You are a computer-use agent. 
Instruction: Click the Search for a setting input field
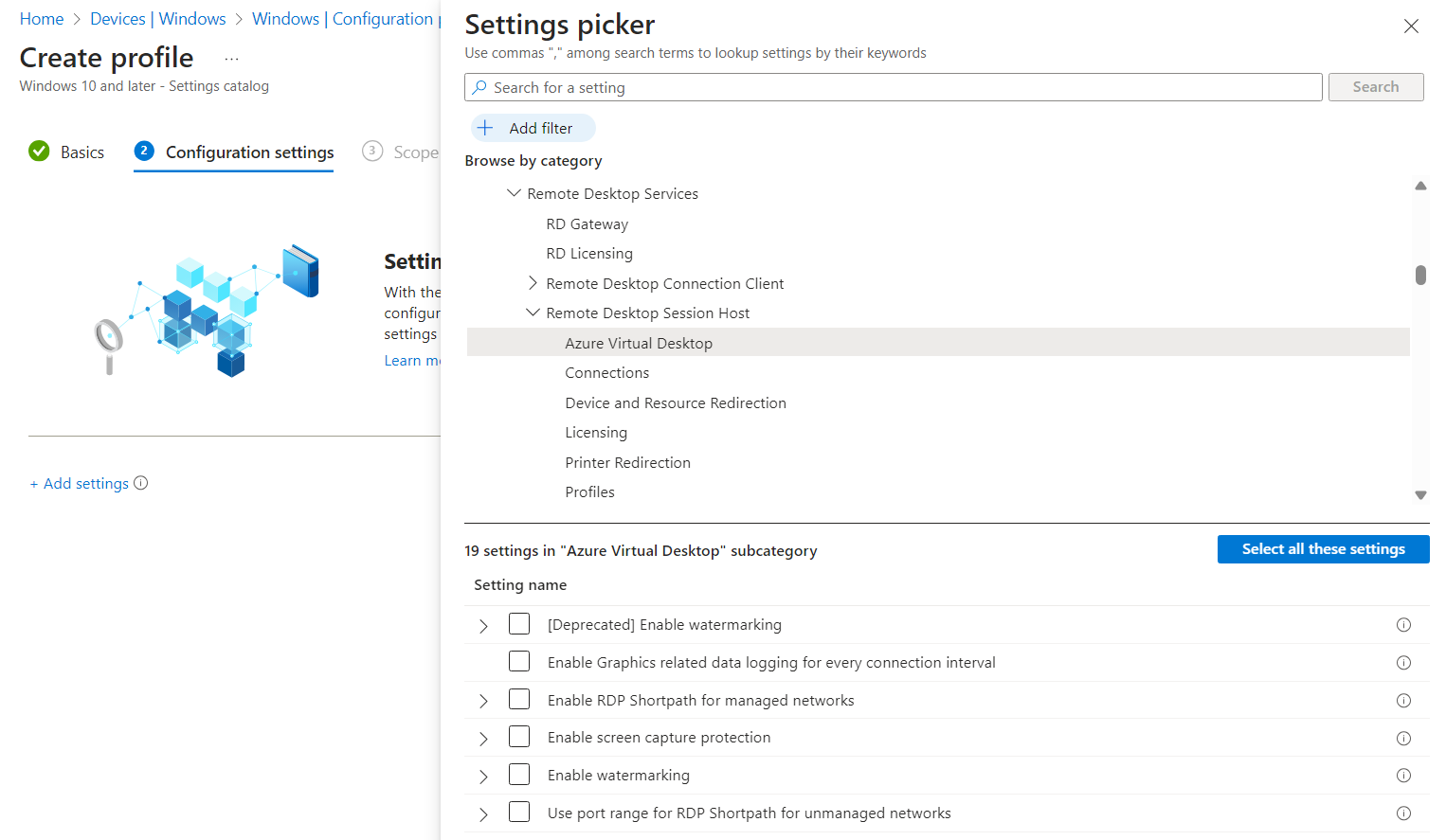853,87
